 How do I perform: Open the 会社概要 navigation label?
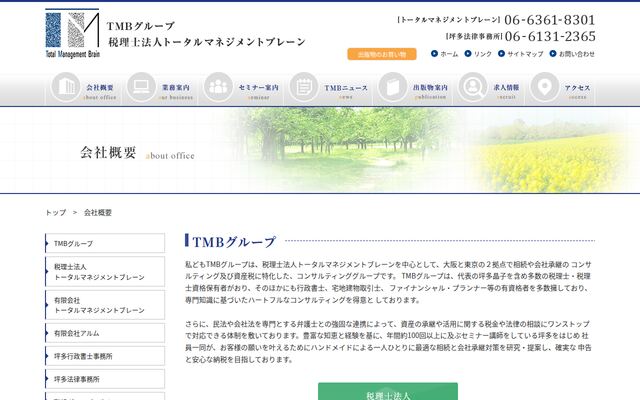tap(100, 87)
